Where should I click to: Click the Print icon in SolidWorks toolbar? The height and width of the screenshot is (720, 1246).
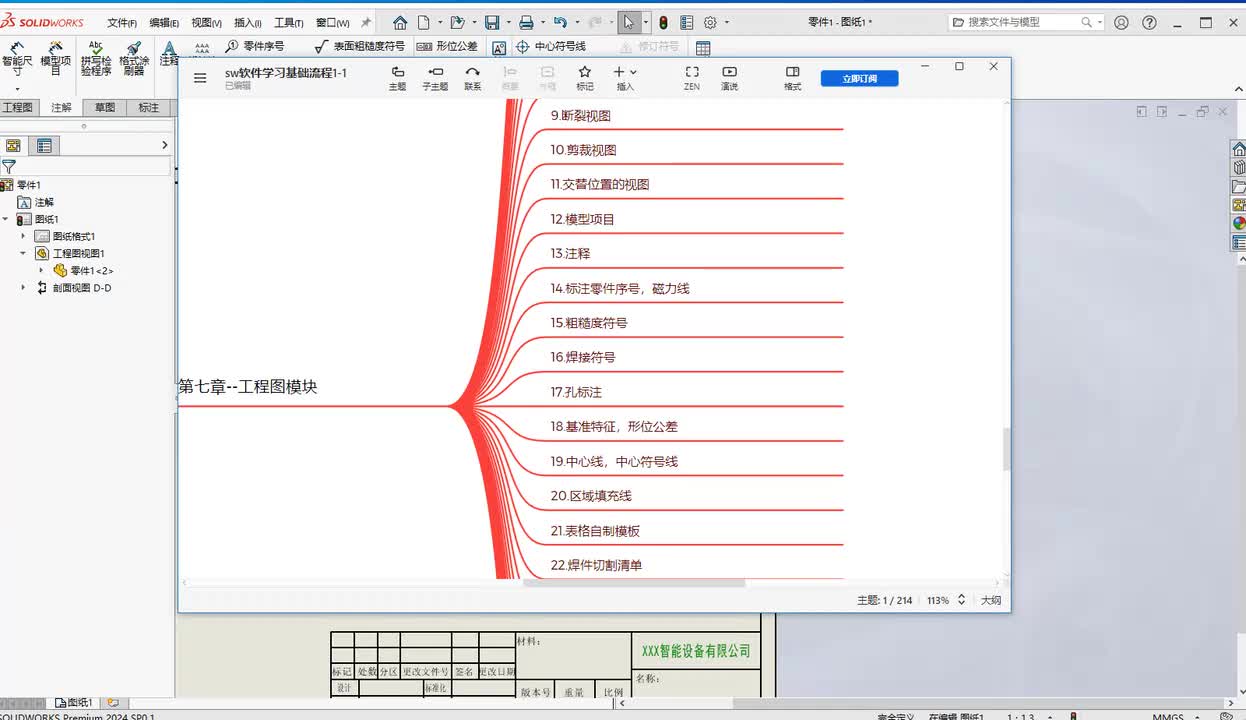pyautogui.click(x=526, y=22)
